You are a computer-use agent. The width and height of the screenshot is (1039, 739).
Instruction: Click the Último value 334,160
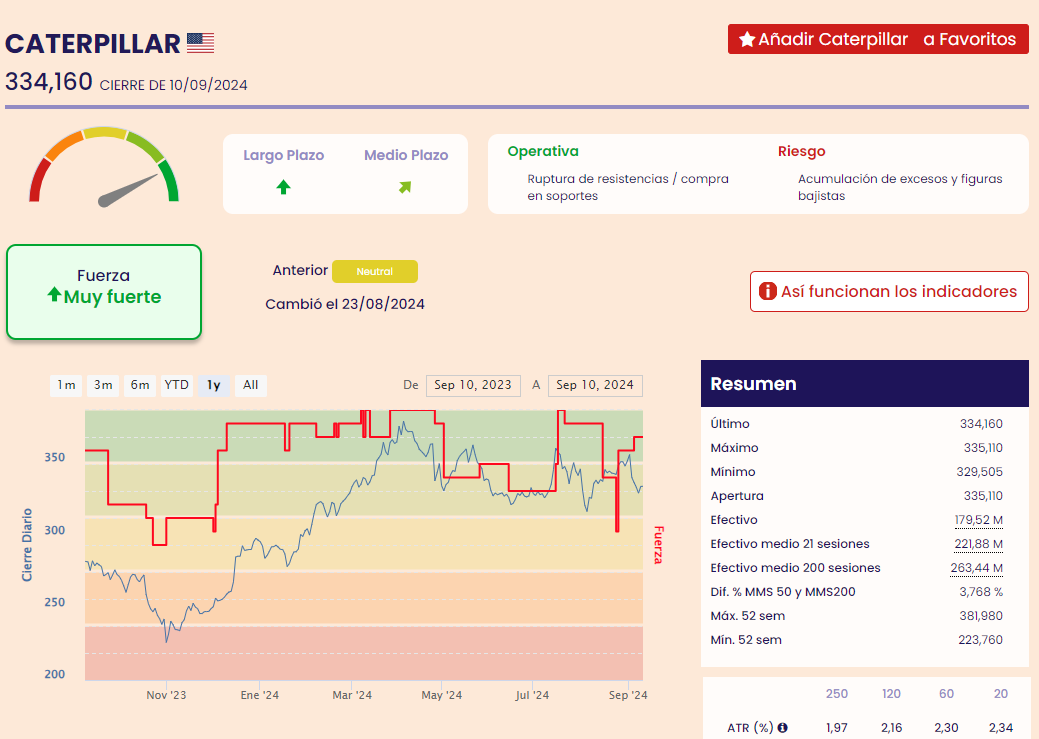pyautogui.click(x=981, y=424)
